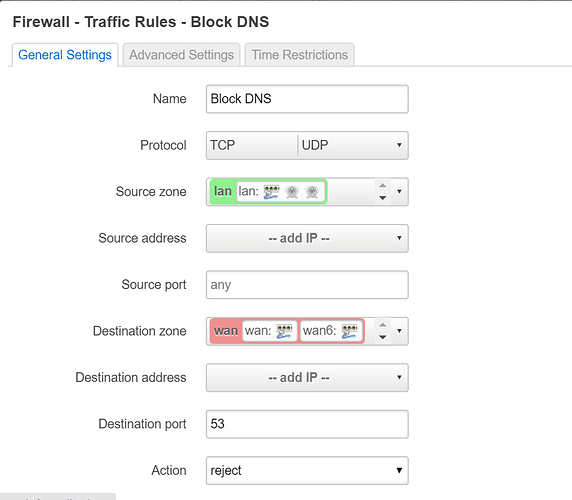Switch to the Advanced Settings tab
572x500 pixels.
[181, 55]
